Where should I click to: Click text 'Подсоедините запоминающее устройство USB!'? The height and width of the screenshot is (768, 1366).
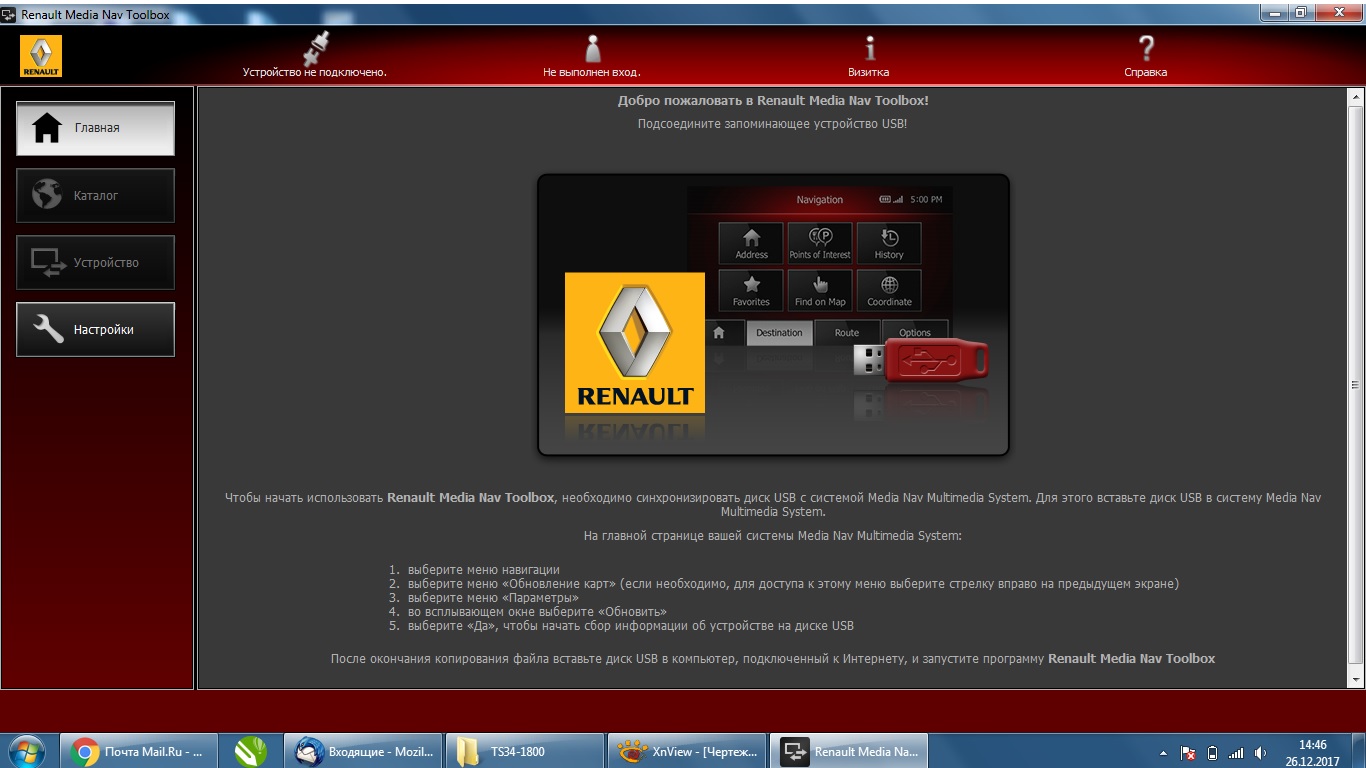pyautogui.click(x=773, y=124)
